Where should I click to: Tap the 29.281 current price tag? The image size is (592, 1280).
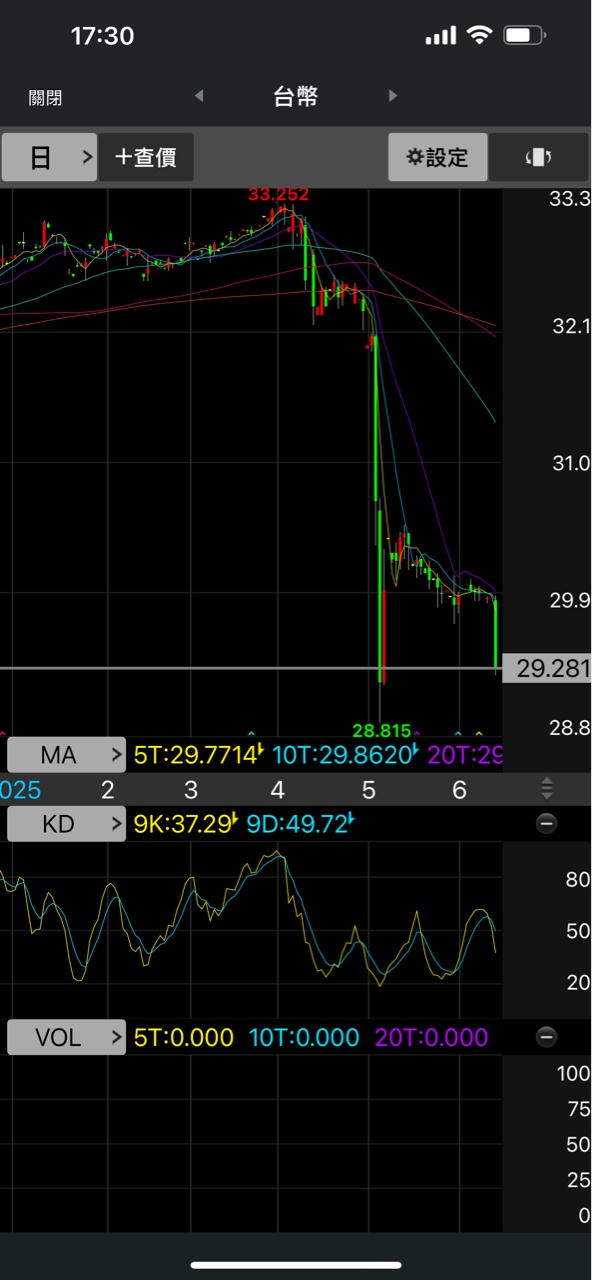point(547,668)
